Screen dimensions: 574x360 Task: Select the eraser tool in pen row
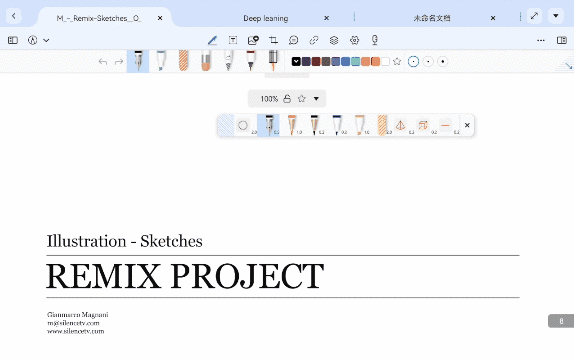(x=206, y=61)
